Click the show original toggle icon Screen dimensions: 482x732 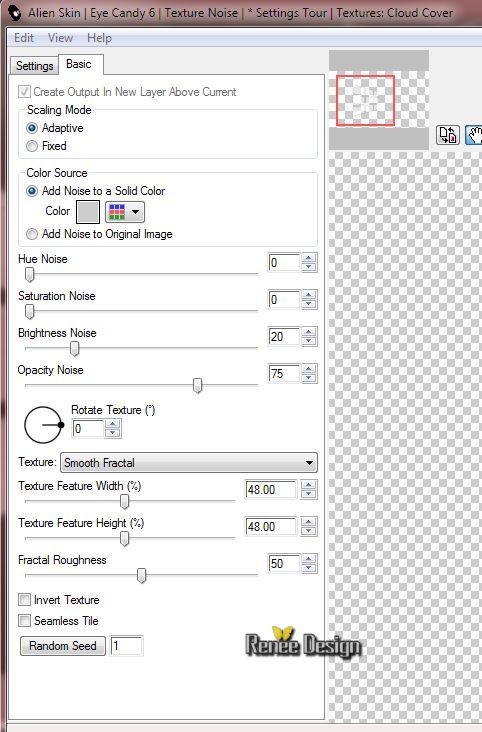click(x=448, y=135)
